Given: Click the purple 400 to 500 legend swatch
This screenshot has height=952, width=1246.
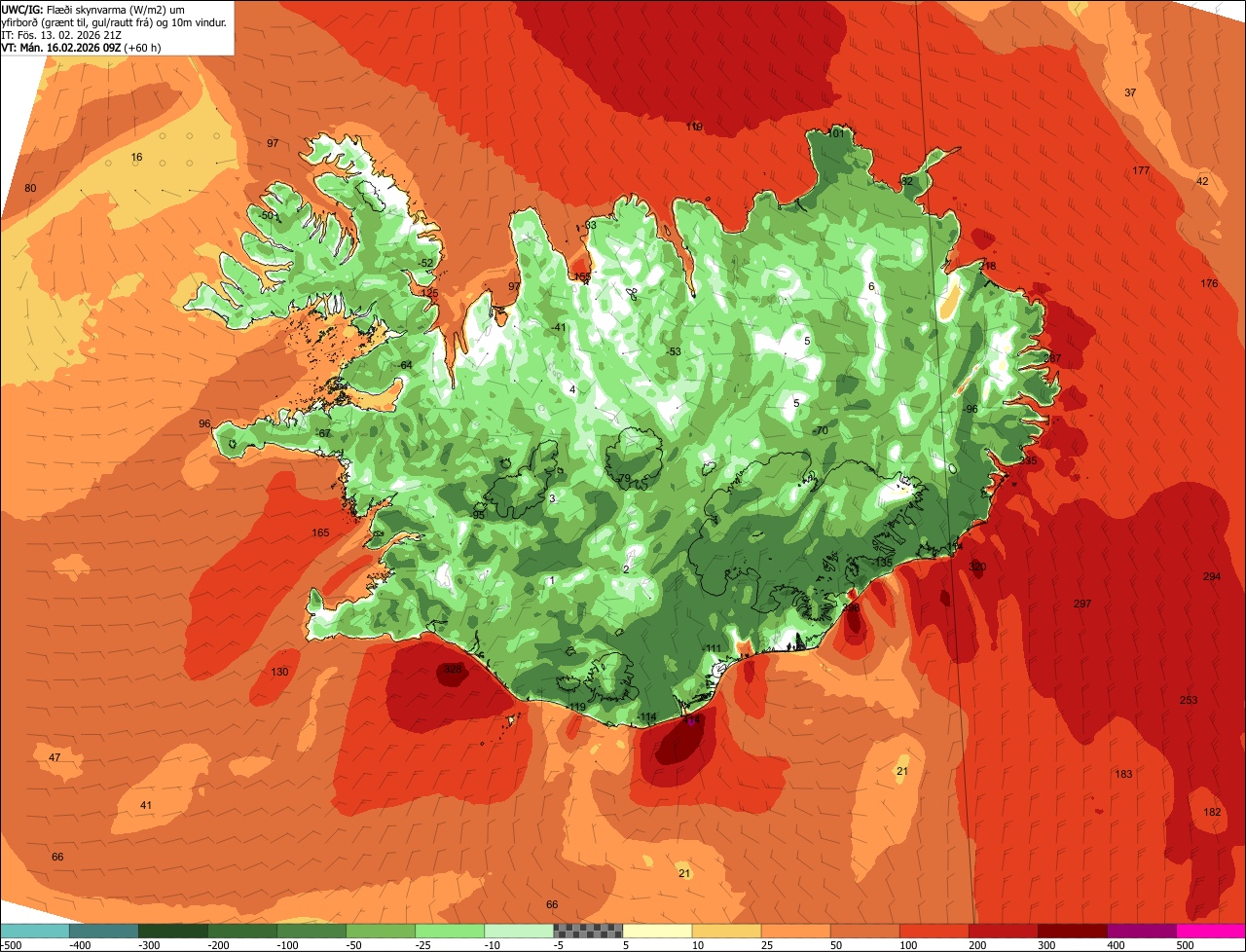Looking at the screenshot, I should click(x=1142, y=931).
